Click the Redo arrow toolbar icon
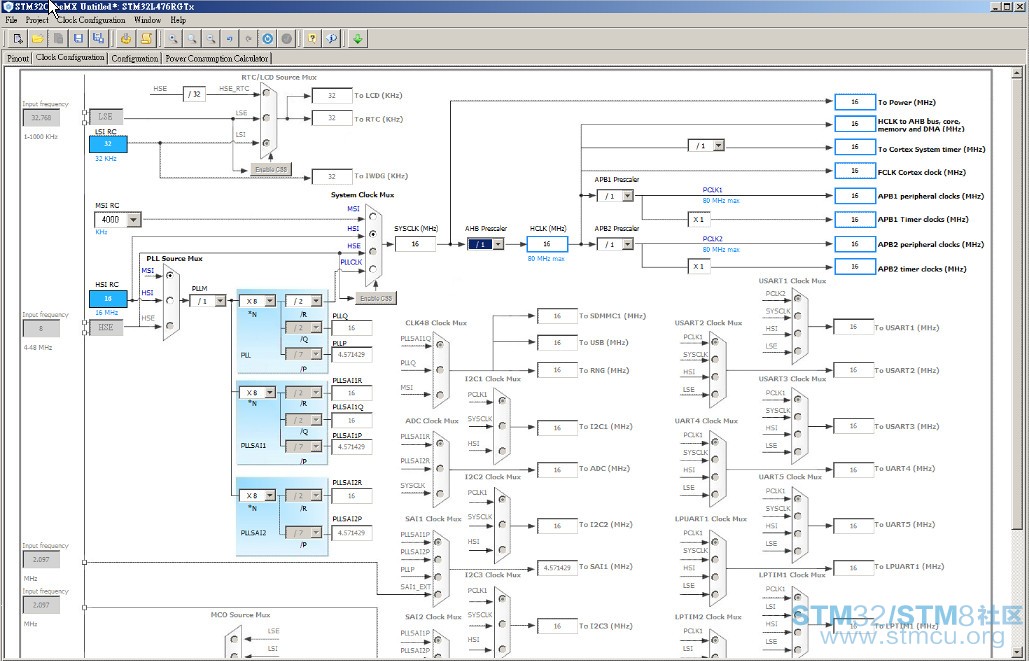Screen dimensions: 1029x661 [x=249, y=39]
